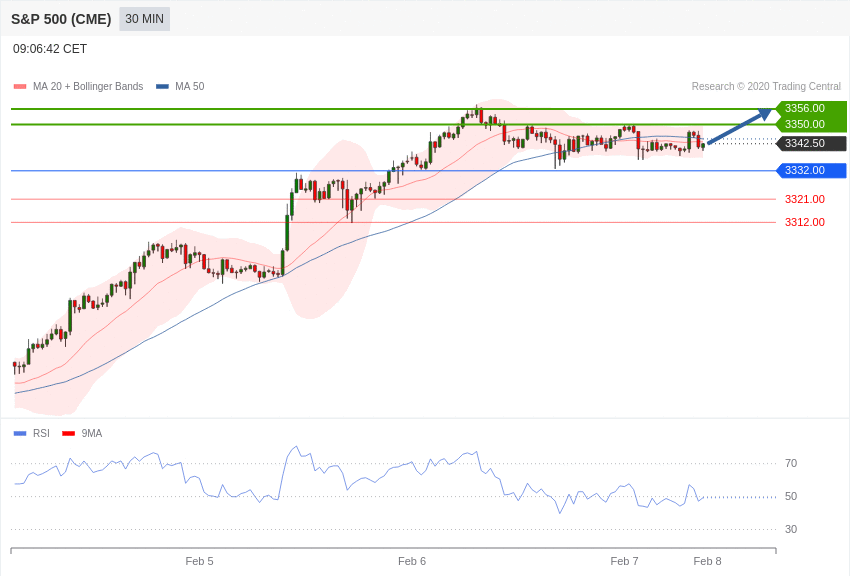Click the RSI 30 level label
This screenshot has width=850, height=576.
click(x=791, y=529)
